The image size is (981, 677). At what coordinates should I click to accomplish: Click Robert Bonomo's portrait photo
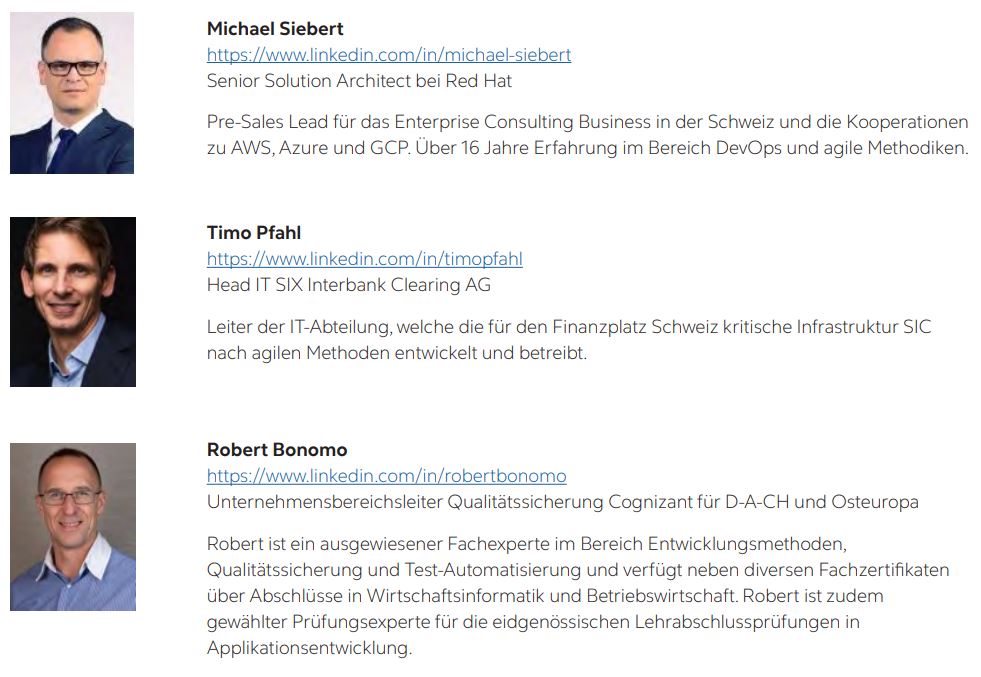(x=73, y=527)
